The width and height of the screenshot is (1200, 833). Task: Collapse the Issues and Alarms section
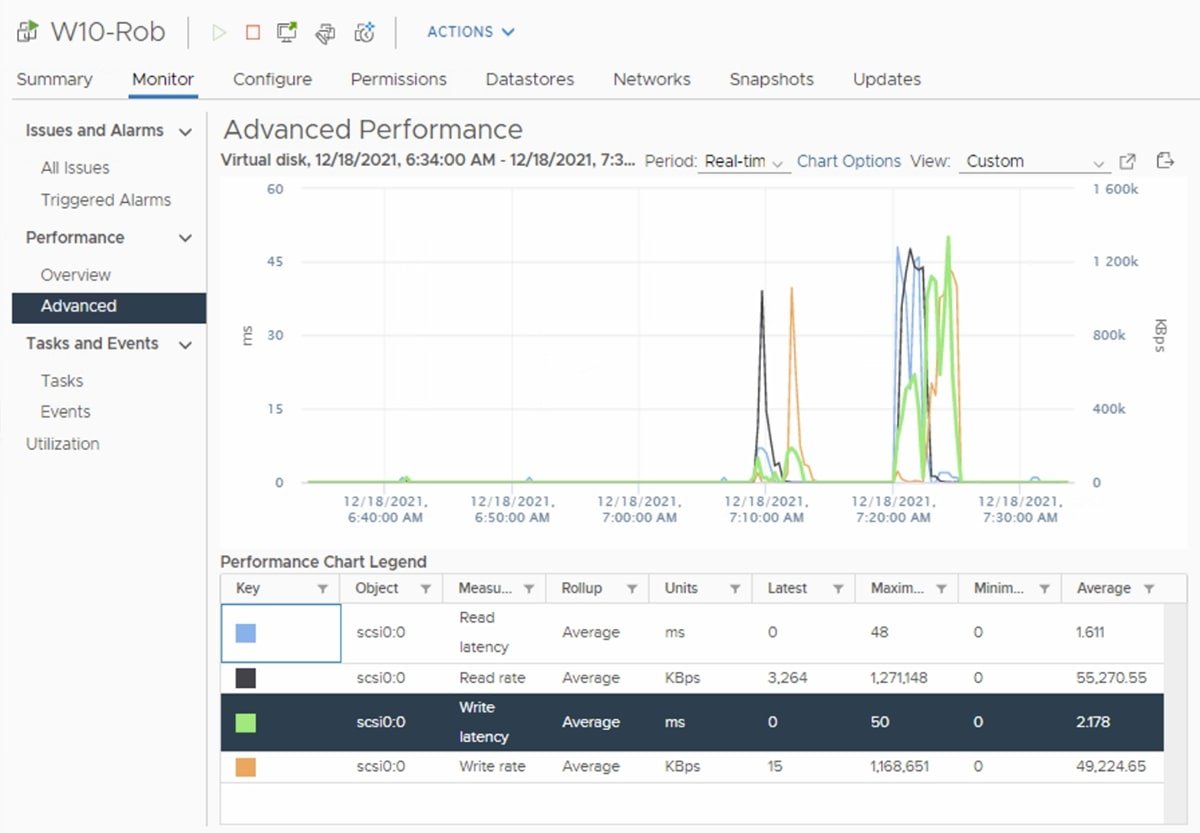click(x=186, y=130)
